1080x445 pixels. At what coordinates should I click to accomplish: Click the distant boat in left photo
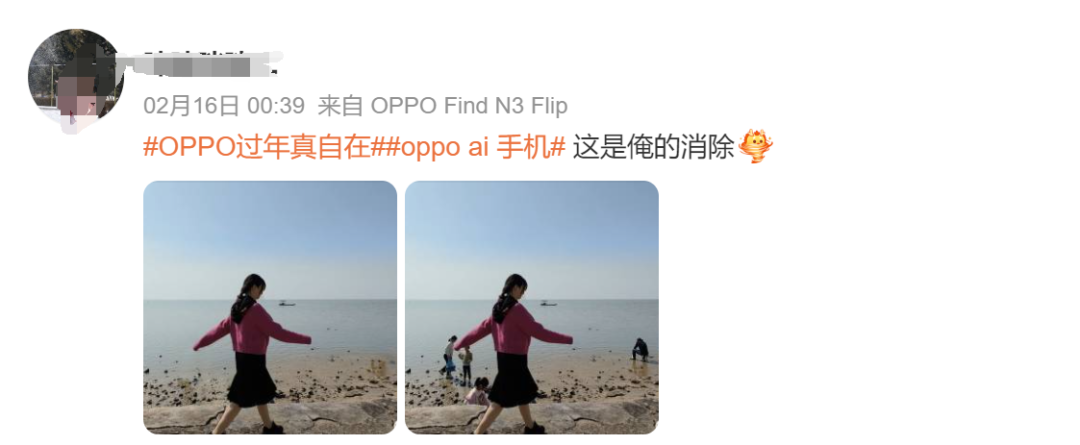click(x=287, y=303)
